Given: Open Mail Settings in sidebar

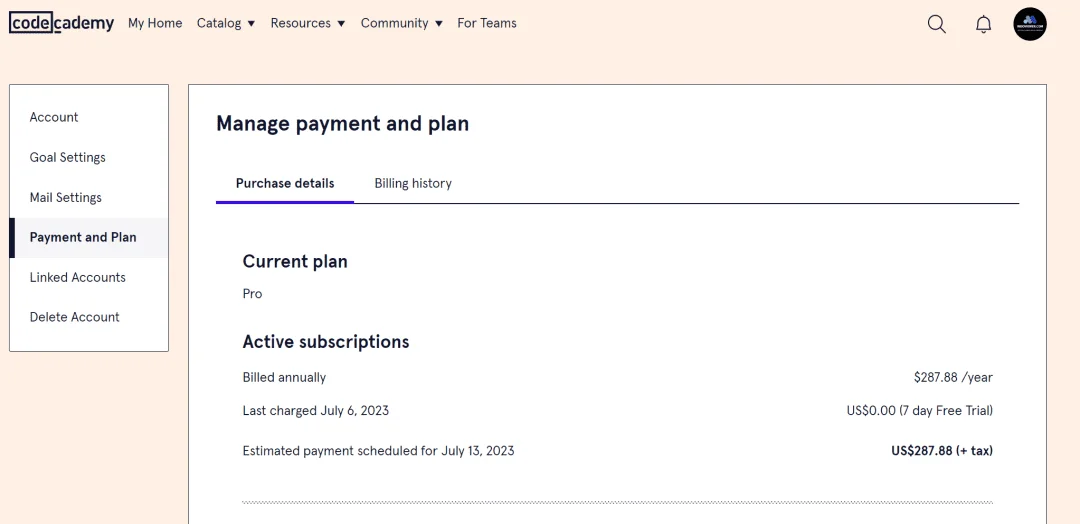Looking at the screenshot, I should coord(89,198).
